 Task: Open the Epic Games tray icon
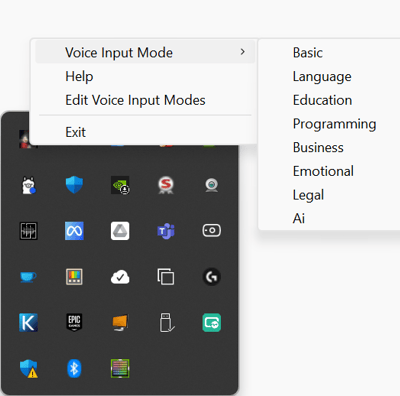point(74,322)
